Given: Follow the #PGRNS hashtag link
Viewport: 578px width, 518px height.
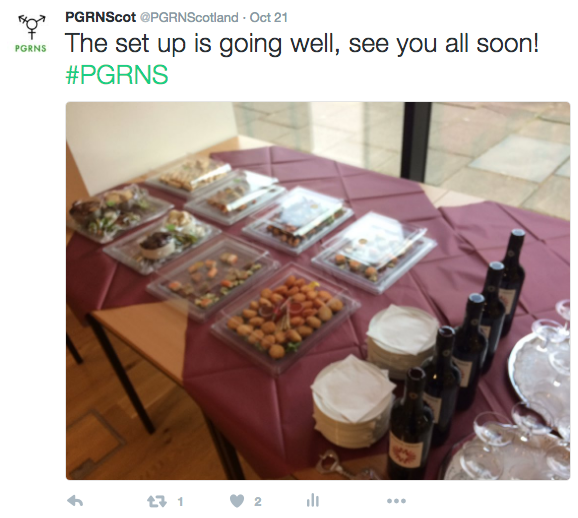Looking at the screenshot, I should 117,75.
